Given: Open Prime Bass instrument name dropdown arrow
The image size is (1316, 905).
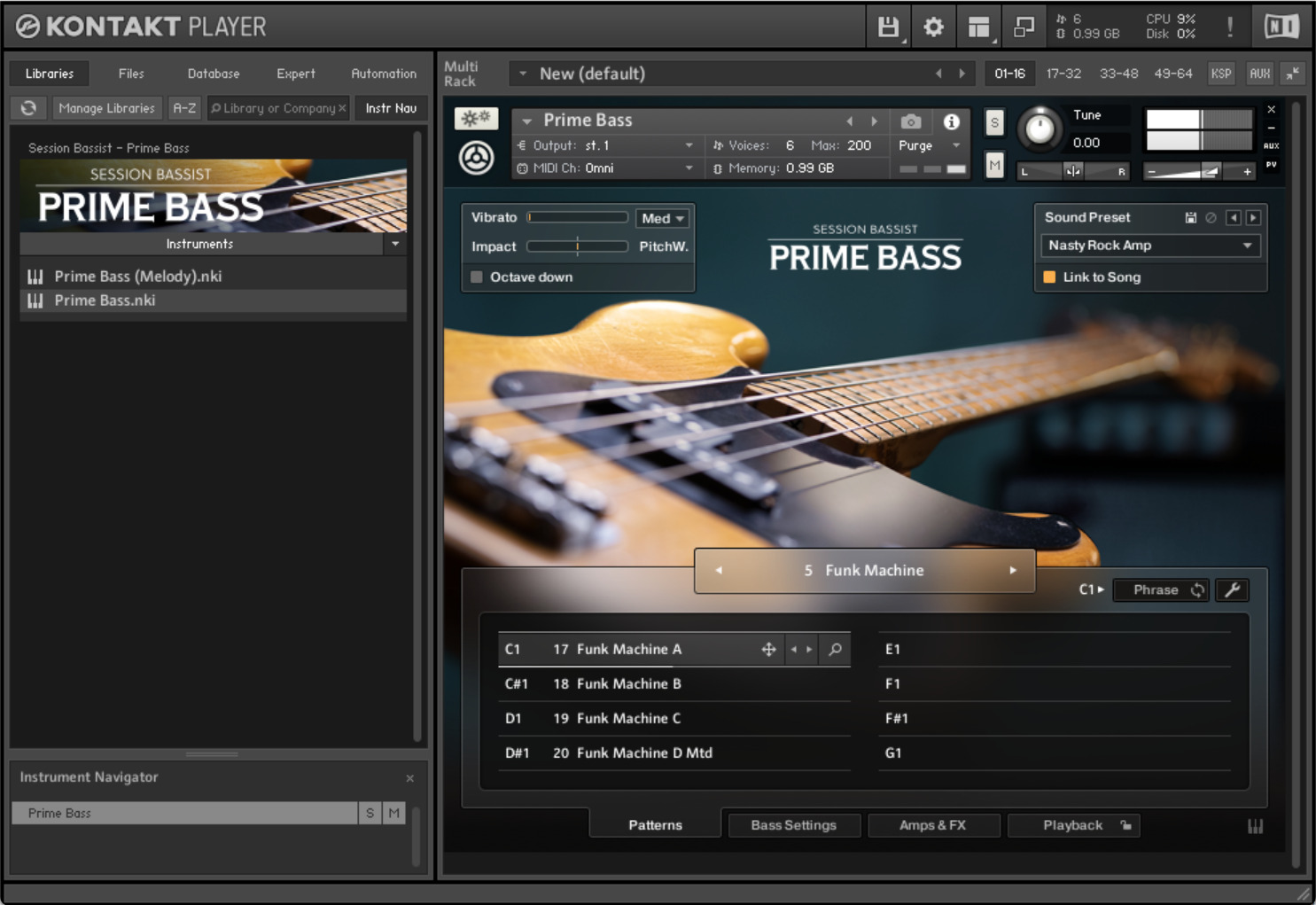Looking at the screenshot, I should (x=527, y=121).
